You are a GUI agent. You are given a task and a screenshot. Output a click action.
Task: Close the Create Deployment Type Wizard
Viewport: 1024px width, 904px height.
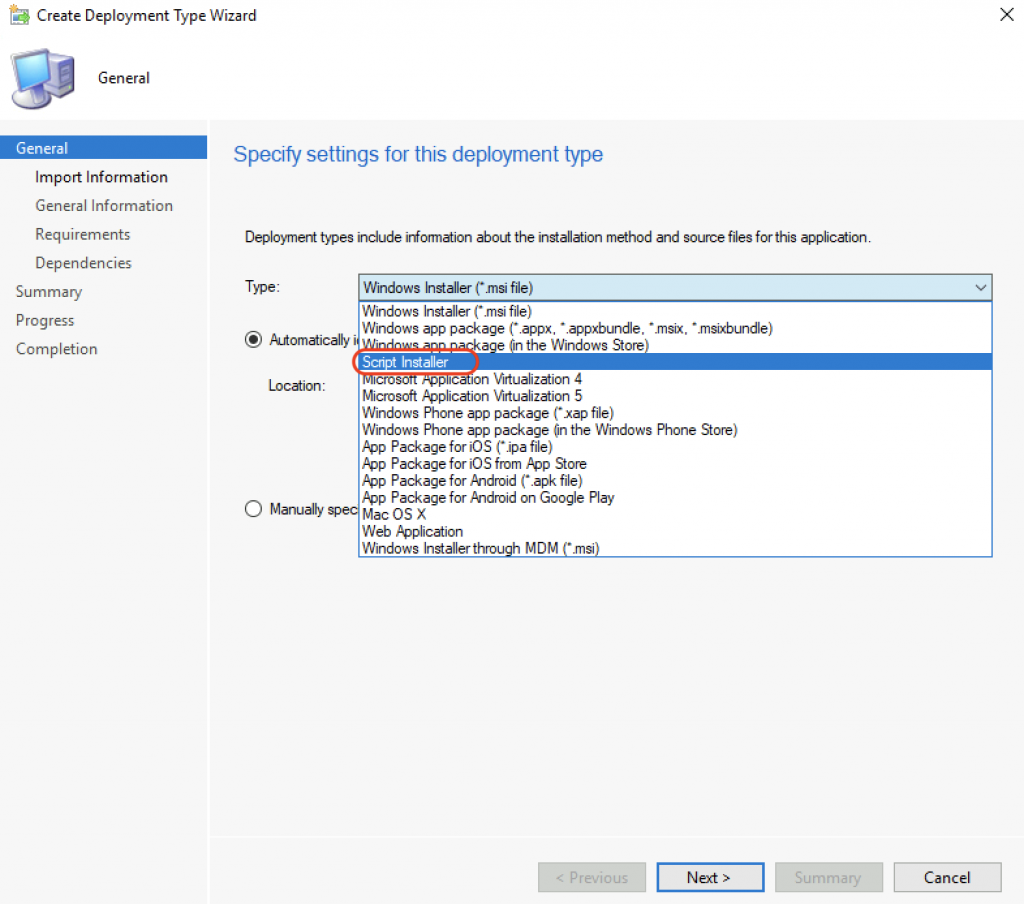pos(1006,14)
